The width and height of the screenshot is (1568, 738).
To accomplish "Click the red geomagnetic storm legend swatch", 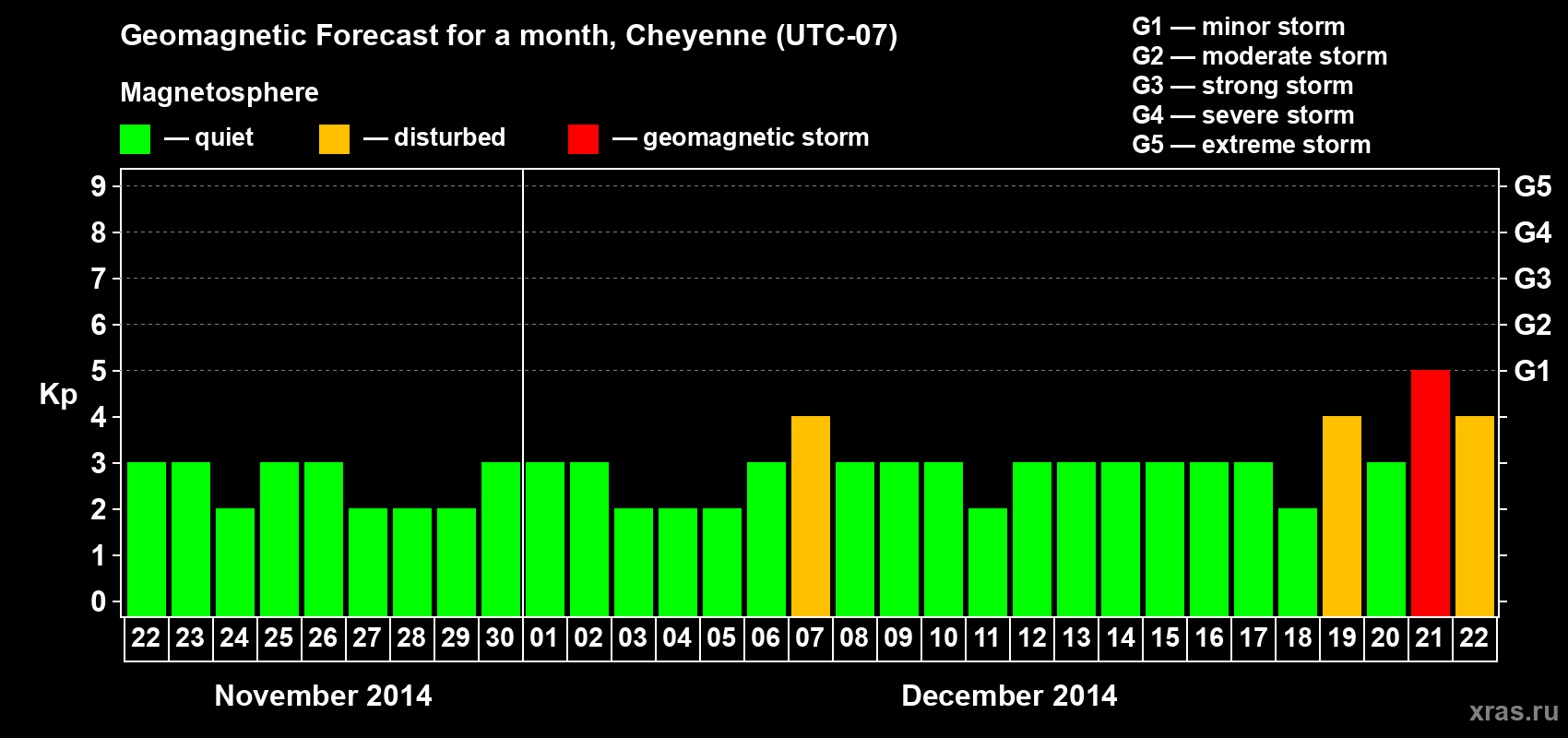I will (583, 139).
